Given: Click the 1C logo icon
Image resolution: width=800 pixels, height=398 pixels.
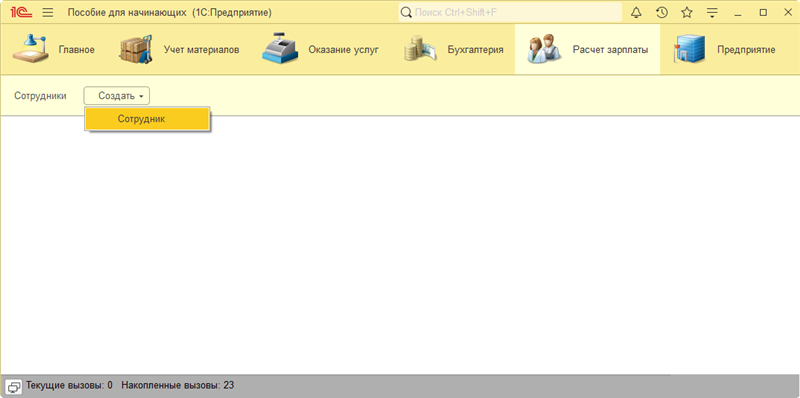Looking at the screenshot, I should (21, 13).
